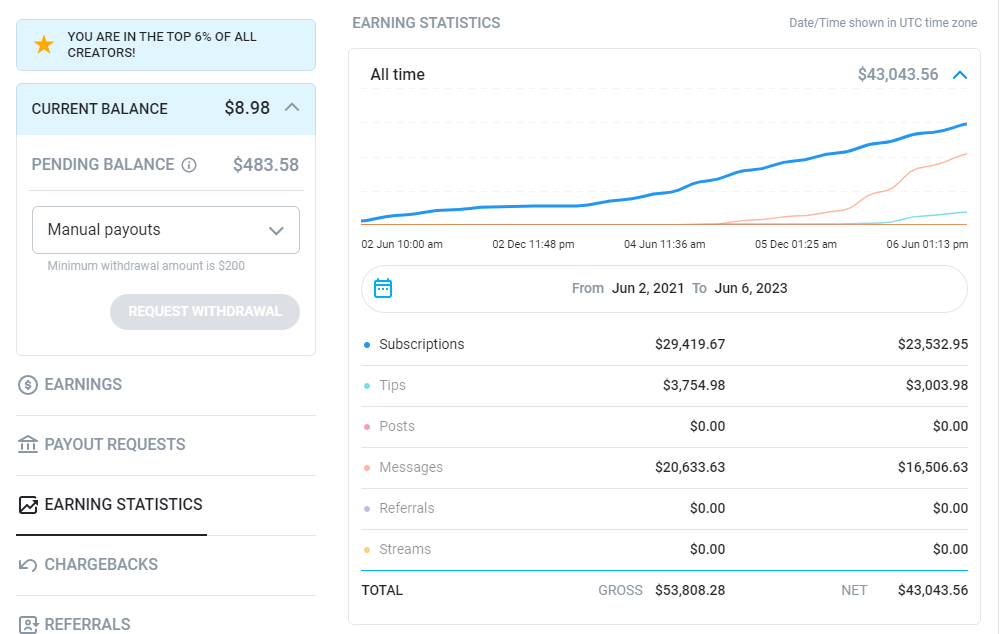
Task: Collapse the Current Balance panel chevron
Action: tap(292, 107)
